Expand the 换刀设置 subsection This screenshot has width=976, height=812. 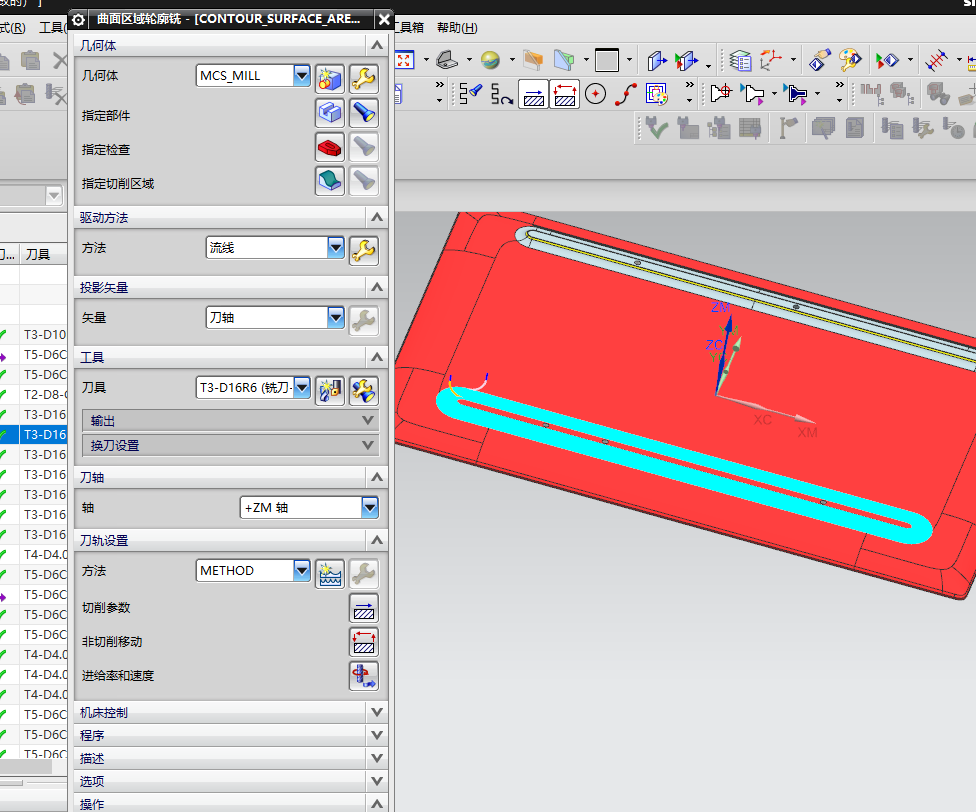pos(230,446)
